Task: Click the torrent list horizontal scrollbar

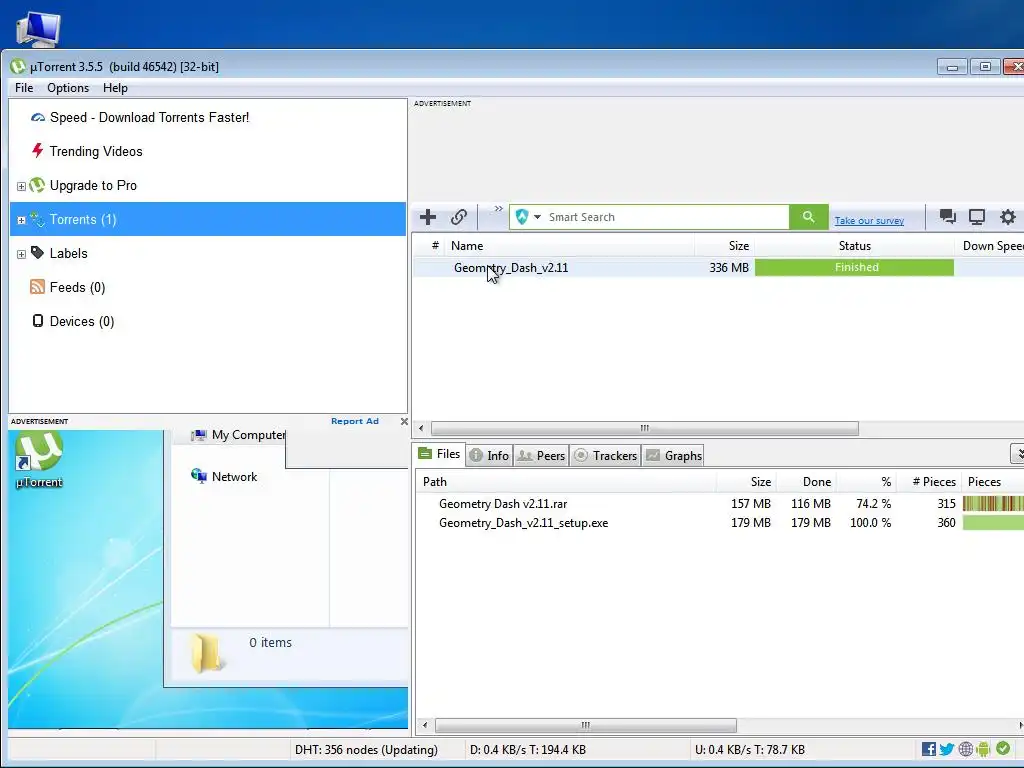Action: point(645,428)
